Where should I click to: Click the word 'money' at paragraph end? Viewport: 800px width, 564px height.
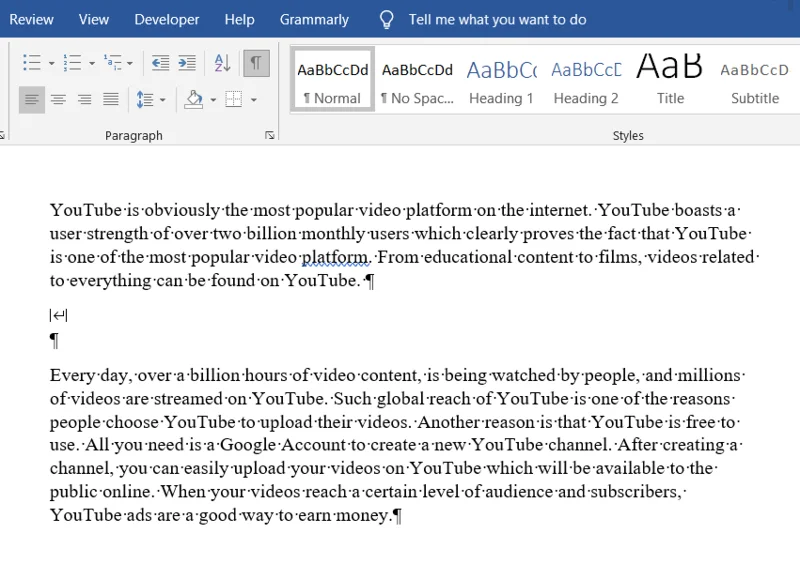click(x=362, y=516)
